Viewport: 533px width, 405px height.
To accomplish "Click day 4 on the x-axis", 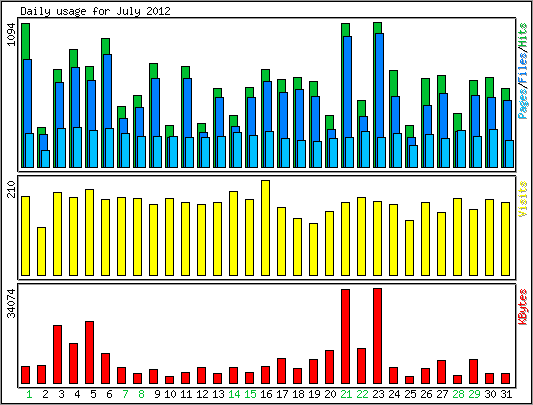I will pyautogui.click(x=77, y=394).
